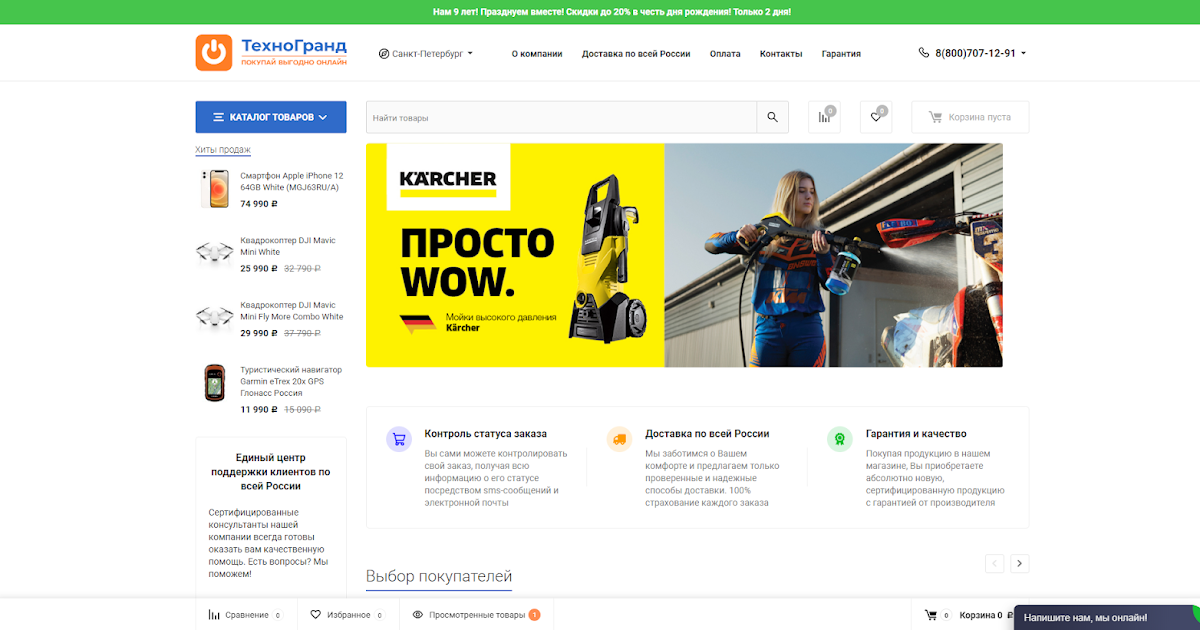Click Доставка по всей России truck icon
The image size is (1200, 630).
click(619, 439)
